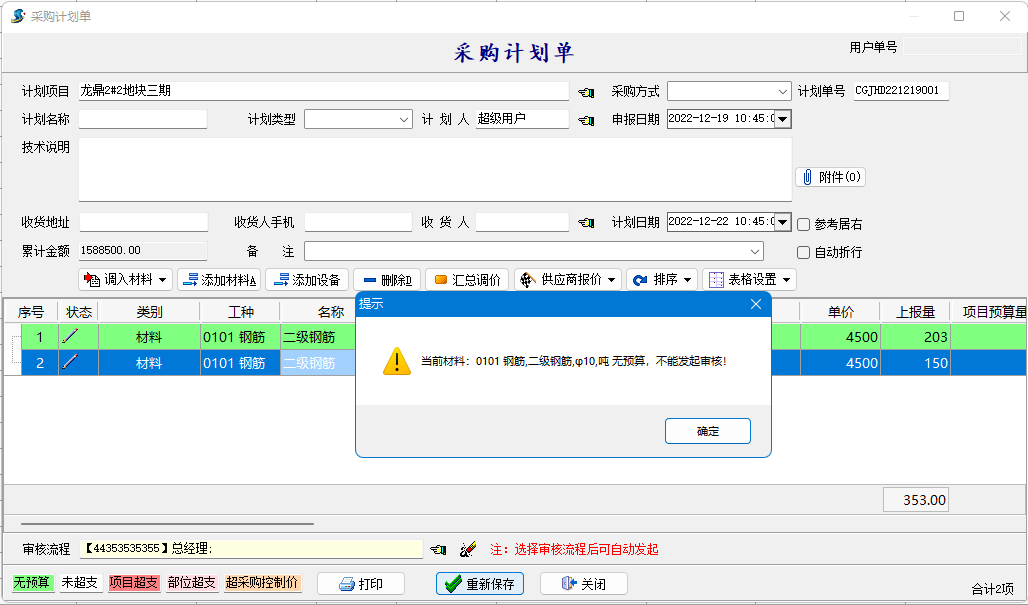Click 确定 in the warning dialog
The height and width of the screenshot is (605, 1028).
click(707, 431)
